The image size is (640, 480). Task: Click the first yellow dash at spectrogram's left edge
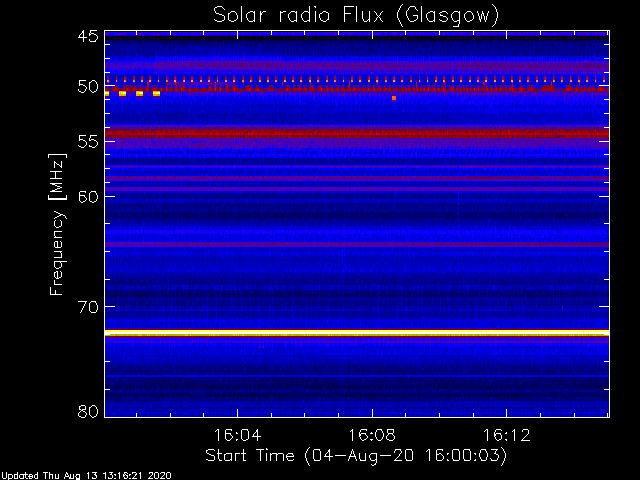tap(107, 93)
